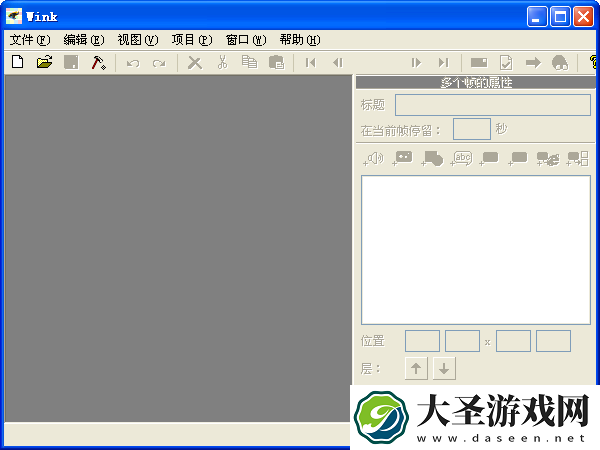
Task: Click the first 位置 position field
Action: click(422, 341)
